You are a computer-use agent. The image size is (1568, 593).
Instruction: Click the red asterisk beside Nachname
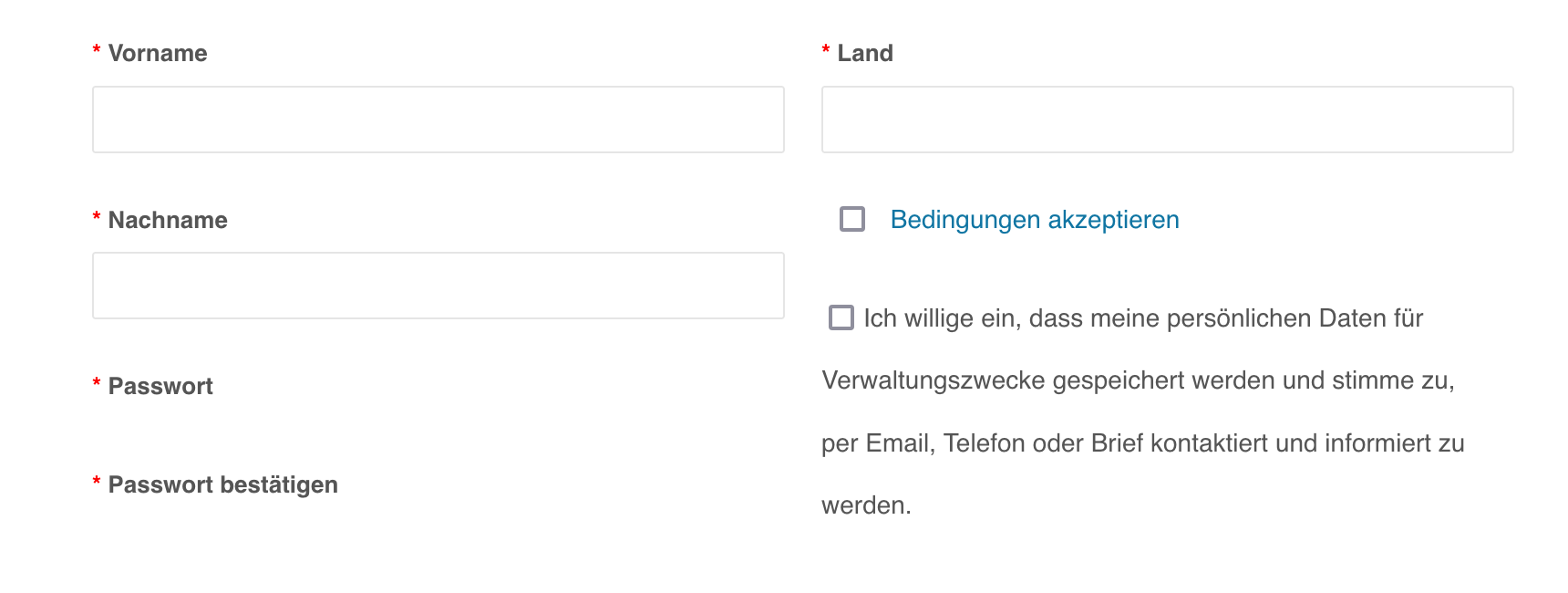pos(97,217)
